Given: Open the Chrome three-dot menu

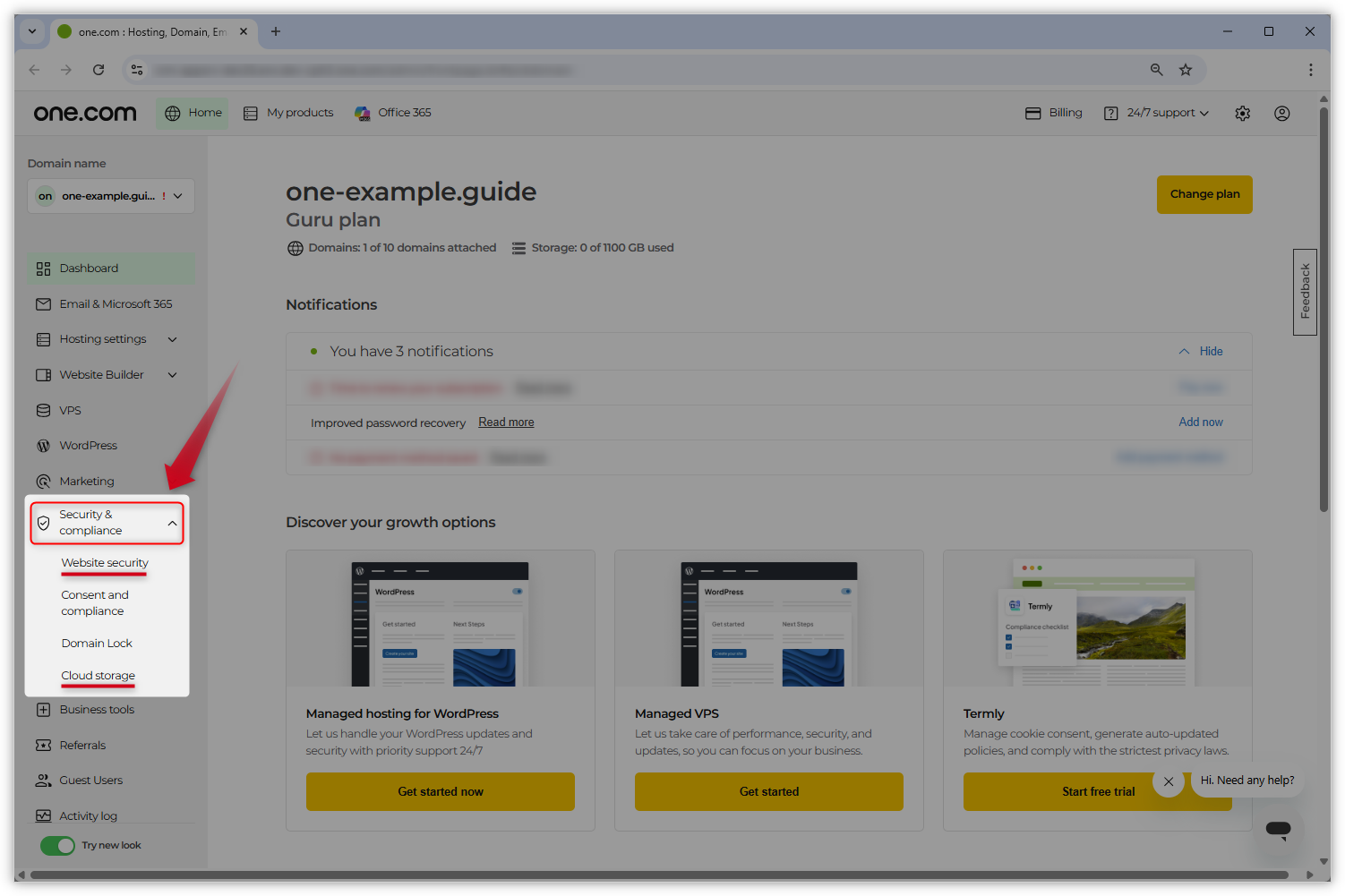Looking at the screenshot, I should (1310, 70).
